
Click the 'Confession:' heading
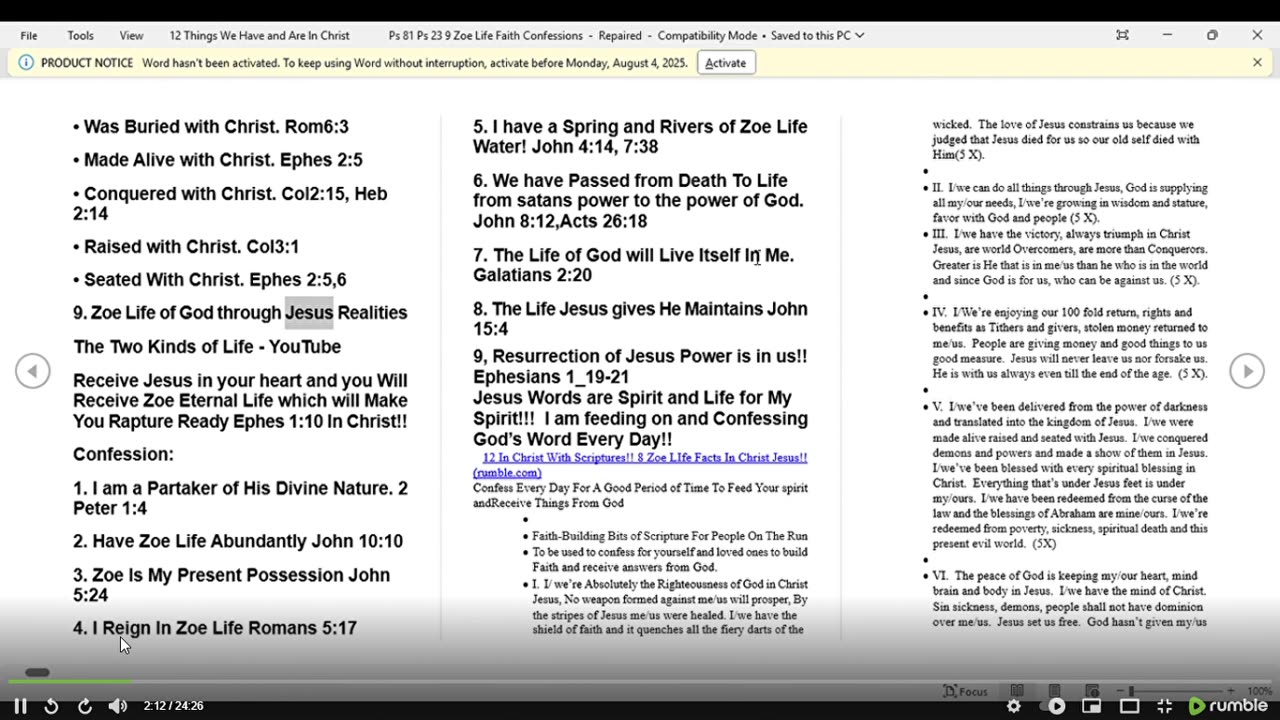[123, 455]
